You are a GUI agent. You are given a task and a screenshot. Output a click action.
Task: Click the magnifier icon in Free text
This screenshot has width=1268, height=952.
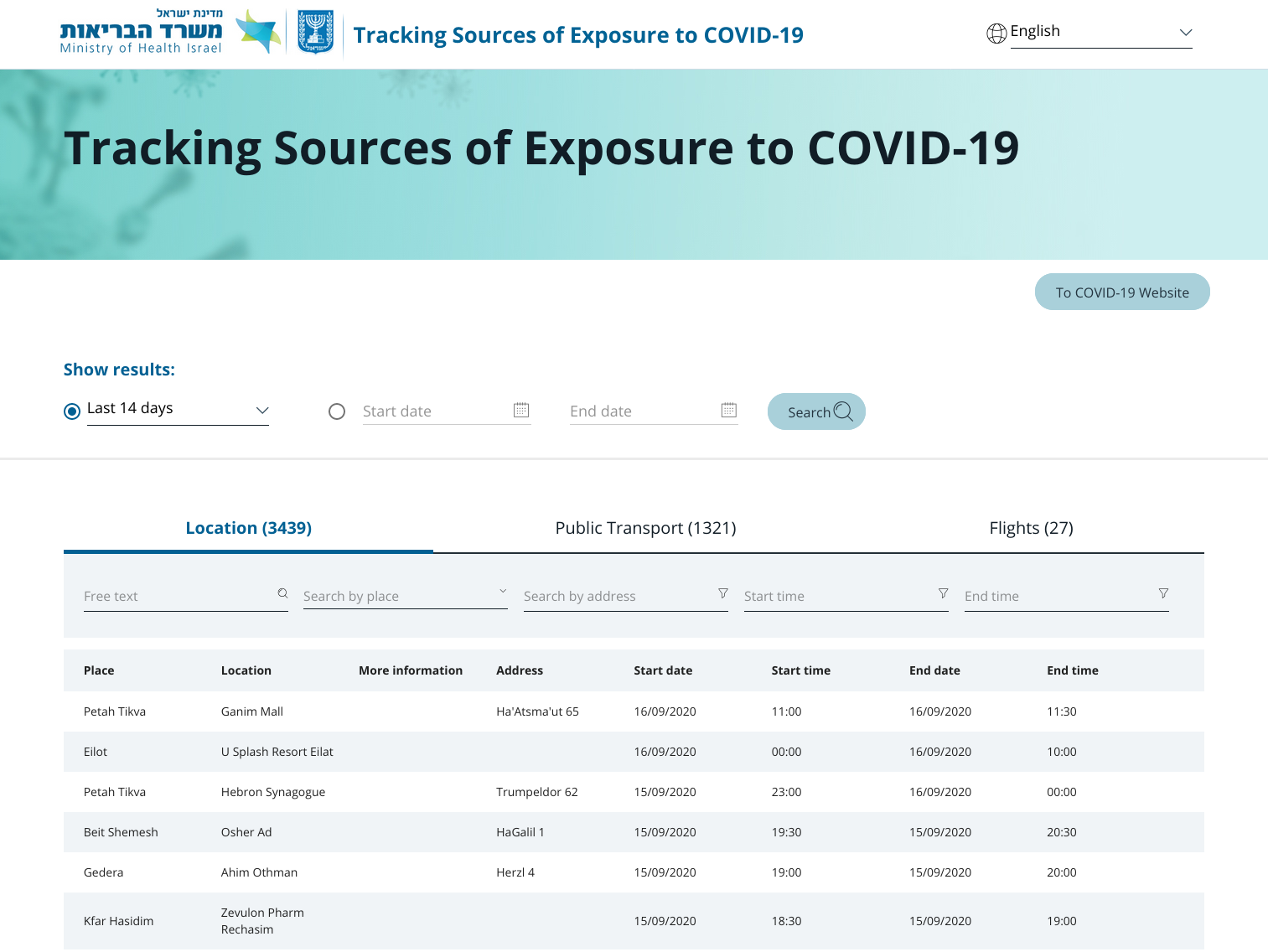(283, 593)
